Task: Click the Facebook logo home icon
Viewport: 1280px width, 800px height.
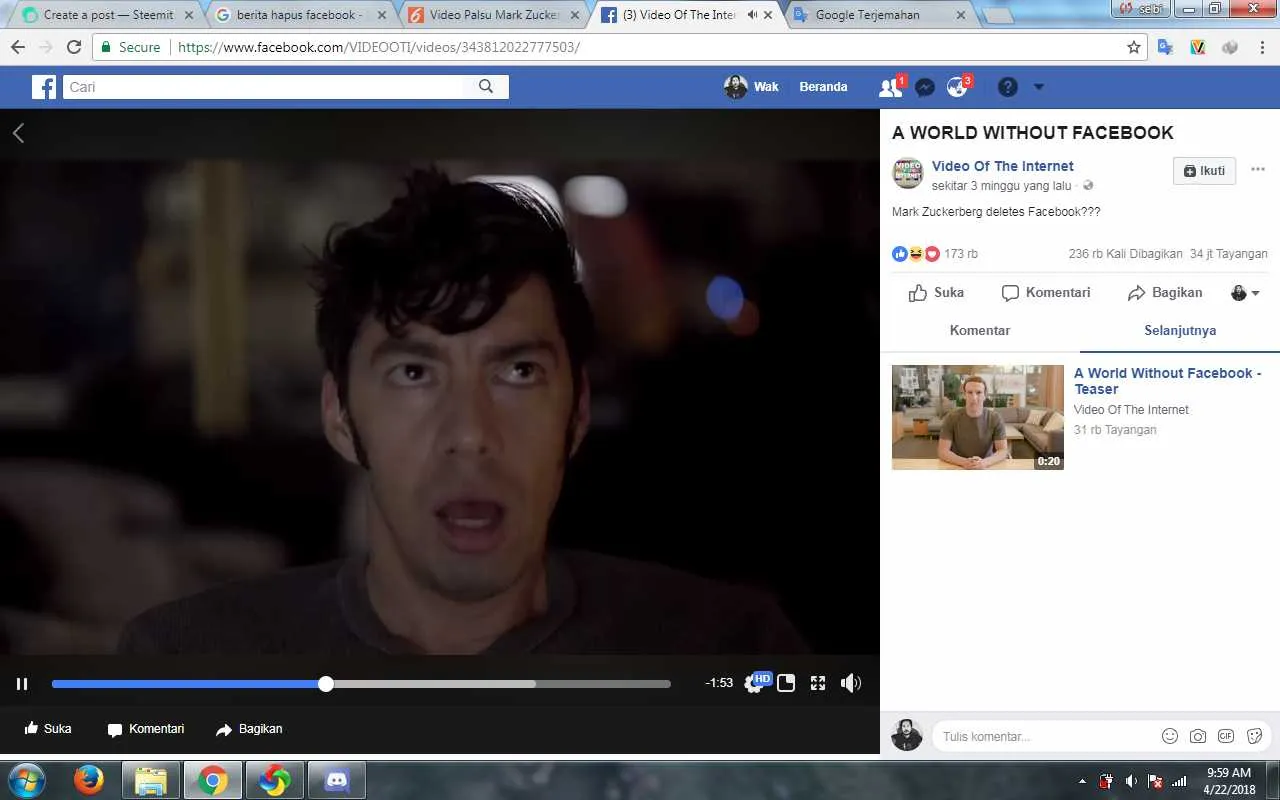Action: (x=44, y=87)
